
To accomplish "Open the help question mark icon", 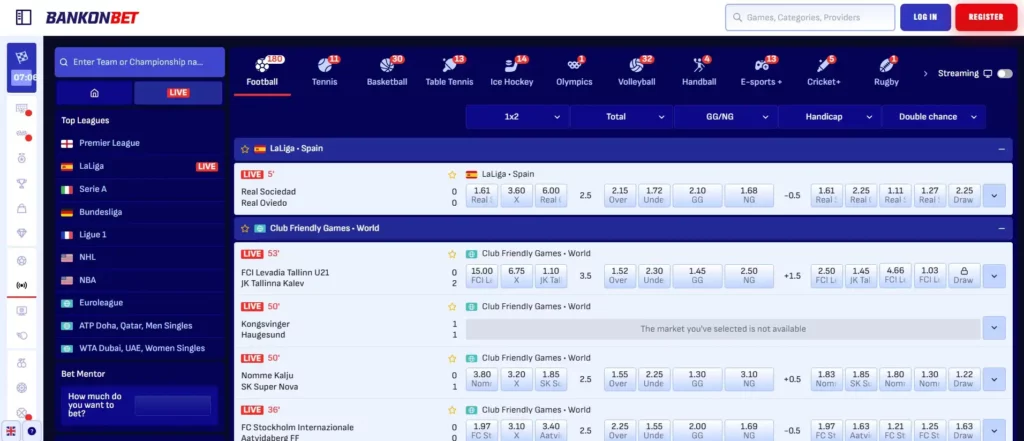I will point(31,431).
